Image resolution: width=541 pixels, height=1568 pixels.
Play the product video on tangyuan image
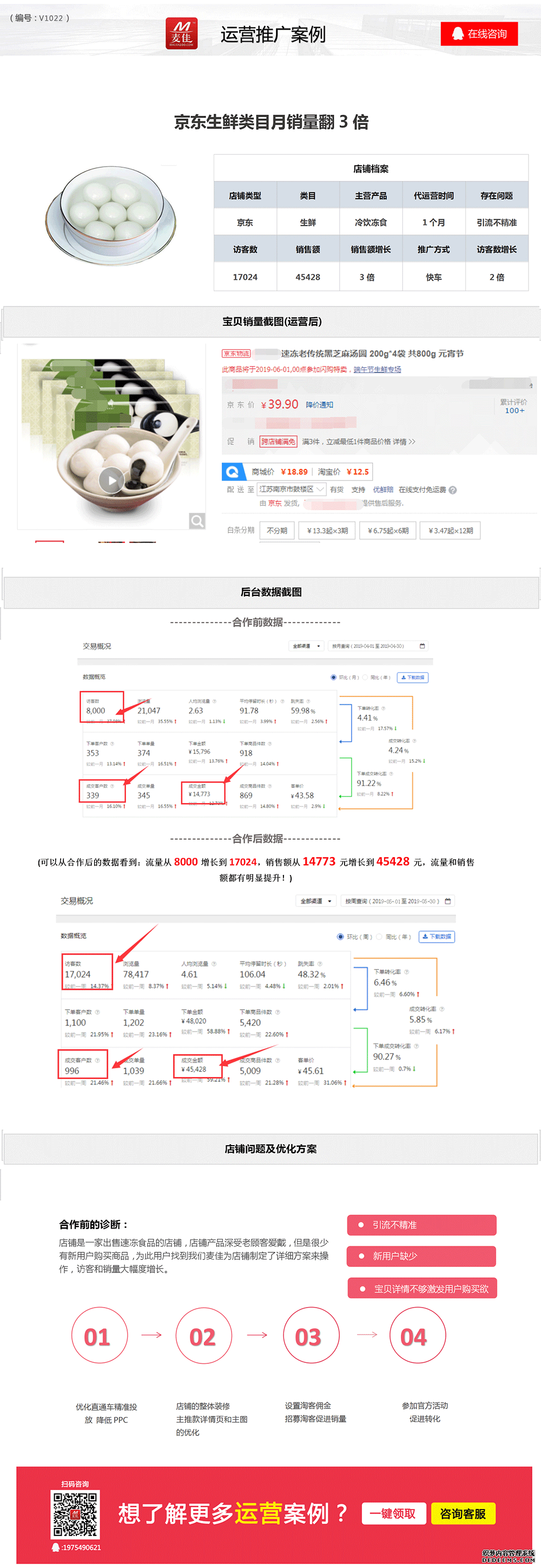111,480
